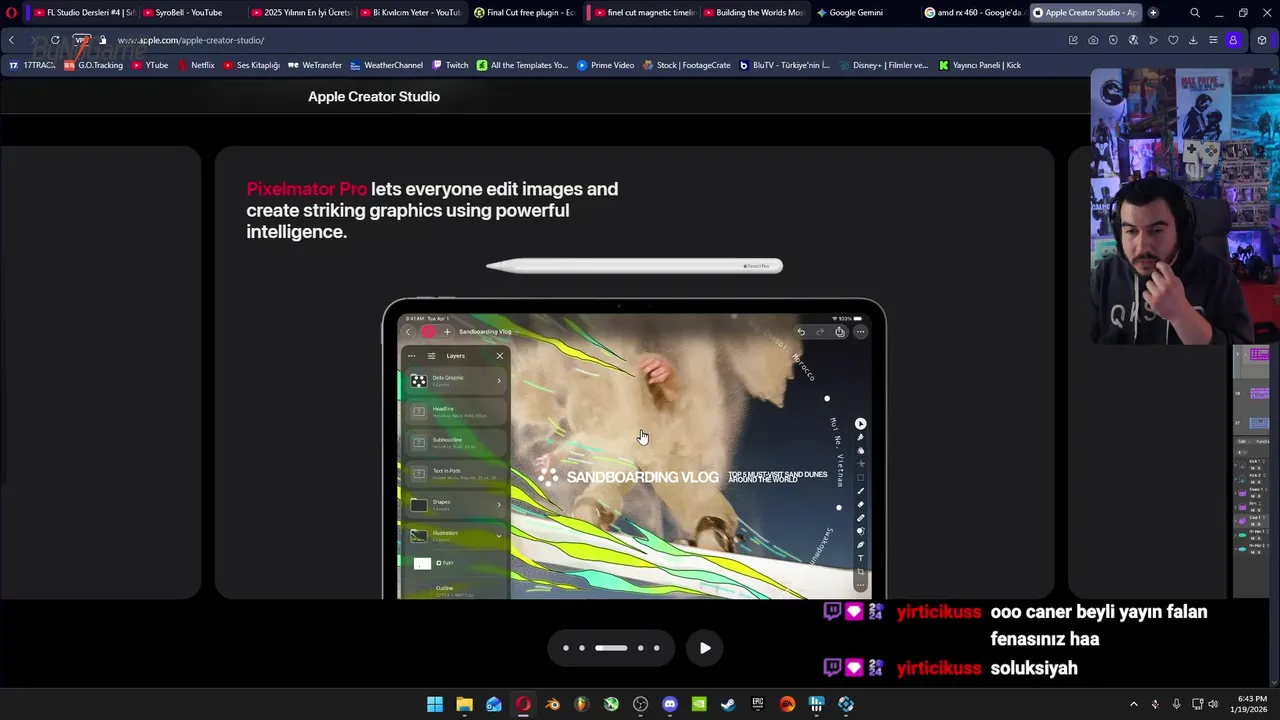Open a new browser tab
Image resolution: width=1280 pixels, height=720 pixels.
click(1153, 13)
